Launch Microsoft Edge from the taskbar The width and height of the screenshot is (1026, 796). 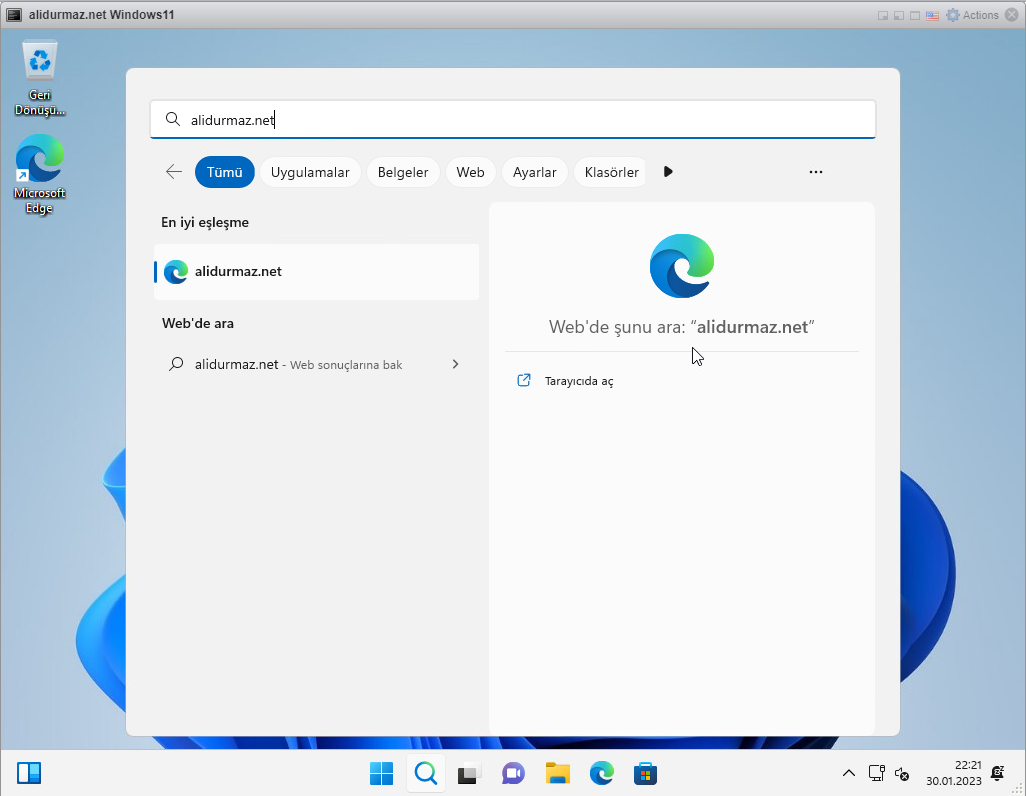point(601,774)
